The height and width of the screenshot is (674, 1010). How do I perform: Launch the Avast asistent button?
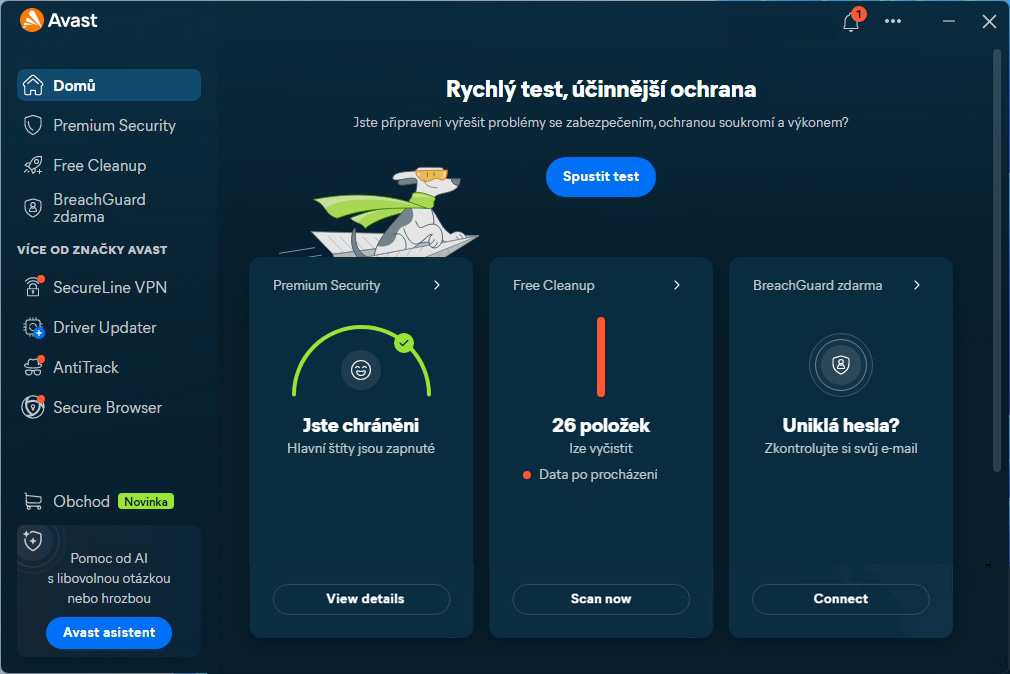[x=109, y=633]
